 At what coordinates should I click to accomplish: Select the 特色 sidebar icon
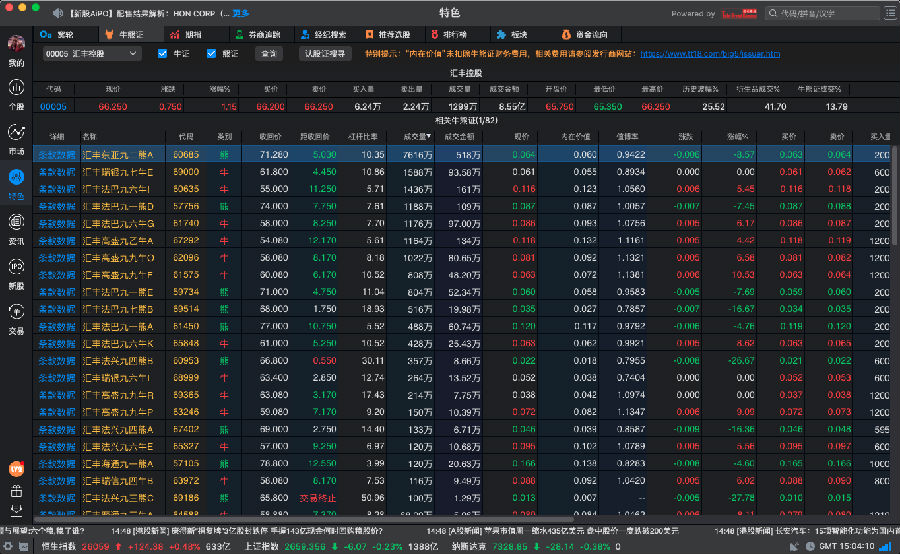(x=16, y=177)
